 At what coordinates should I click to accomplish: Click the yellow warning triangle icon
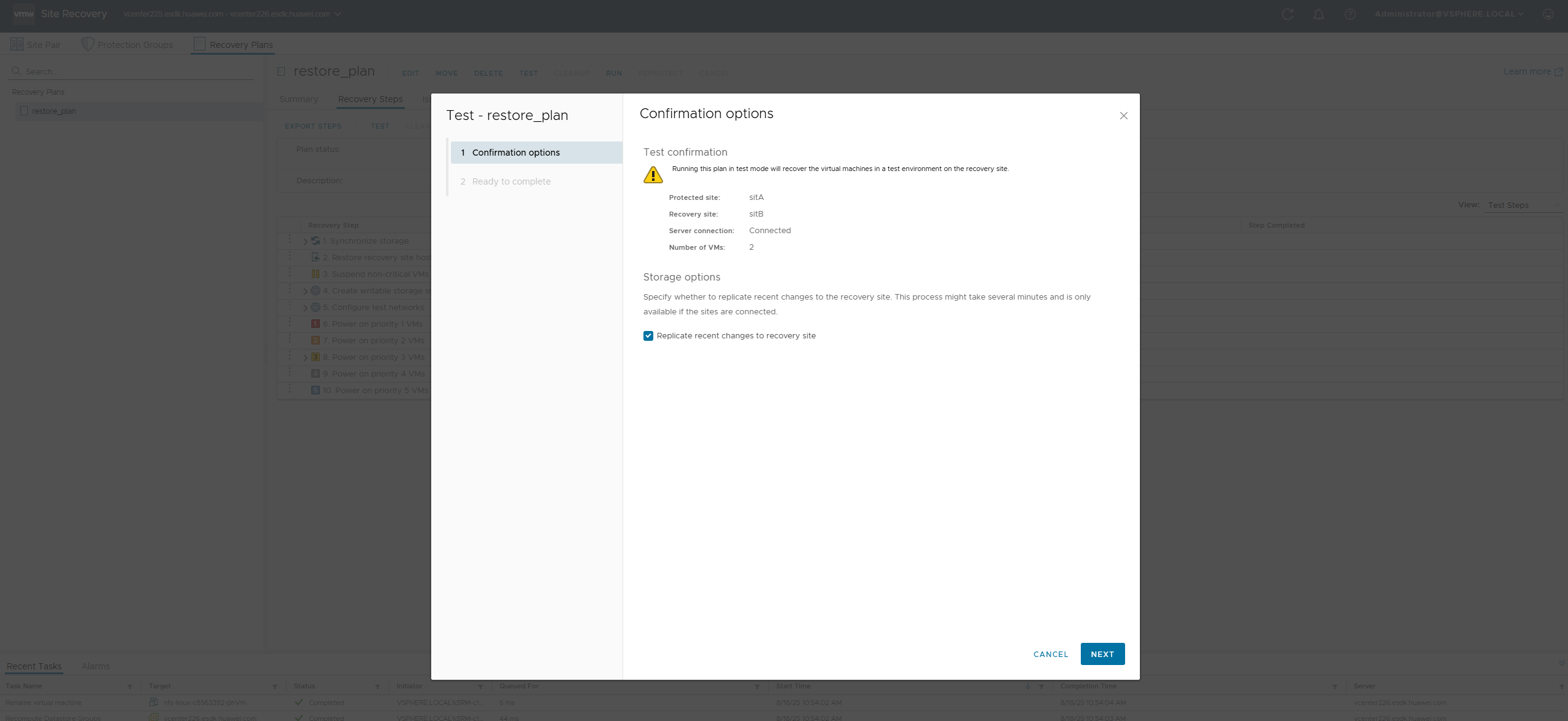click(x=653, y=175)
